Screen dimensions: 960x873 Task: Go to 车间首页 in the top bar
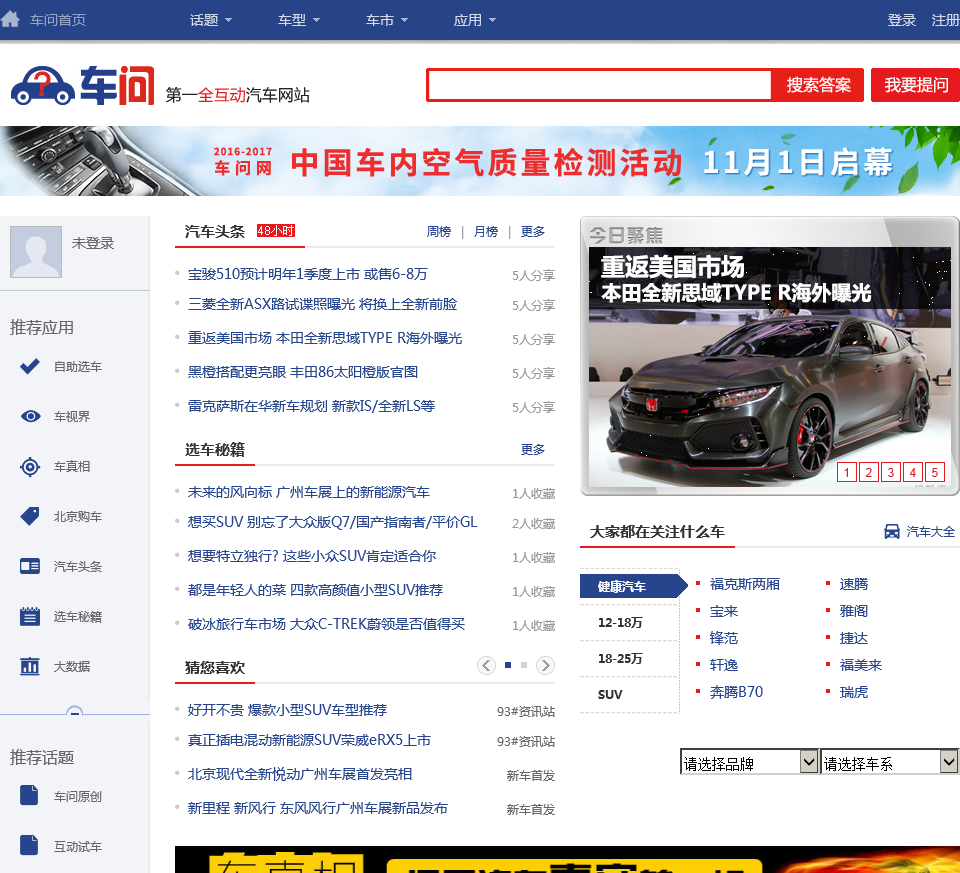pos(58,20)
